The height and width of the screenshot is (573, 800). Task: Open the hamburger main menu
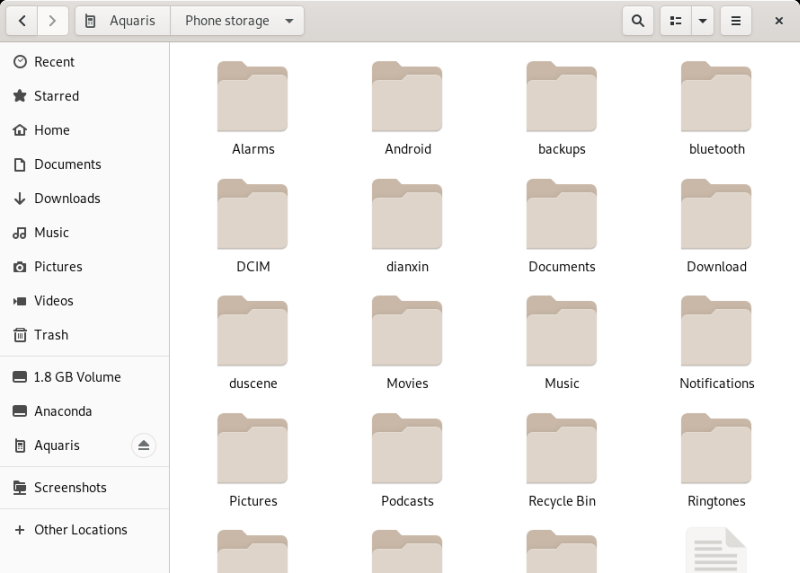pyautogui.click(x=736, y=21)
